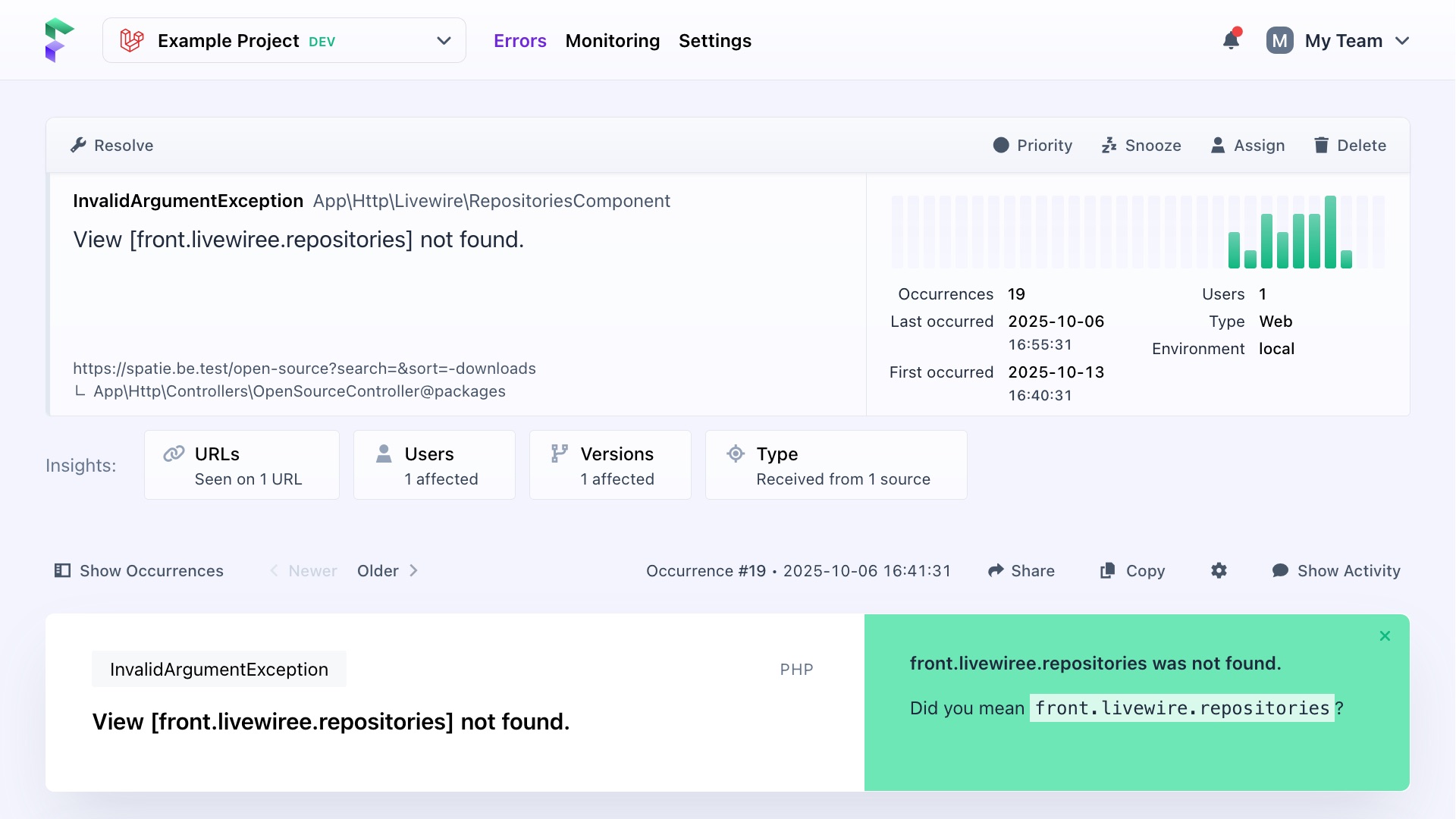Screen dimensions: 1456x819
Task: Show Activity for this occurrence
Action: [1336, 570]
